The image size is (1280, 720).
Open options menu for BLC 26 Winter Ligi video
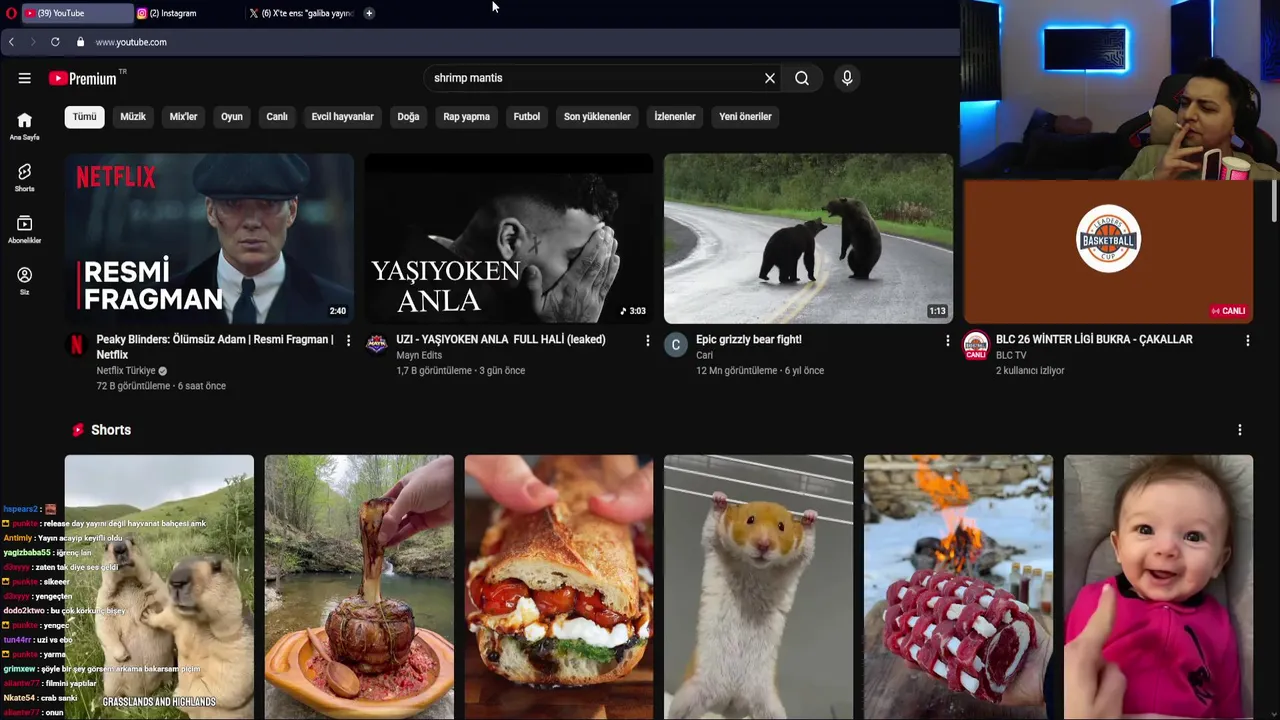tap(1247, 341)
